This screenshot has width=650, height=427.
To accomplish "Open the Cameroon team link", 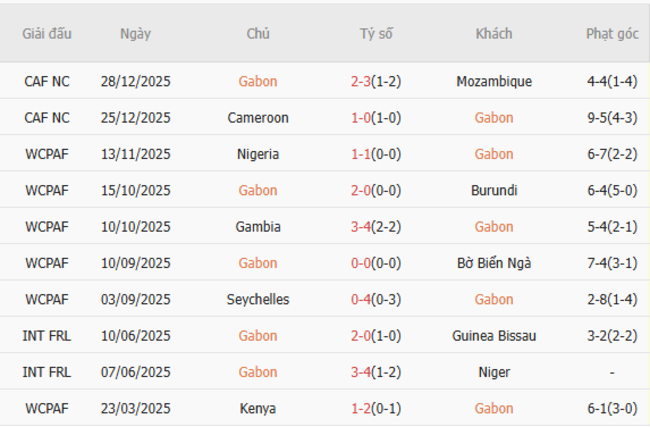I will point(258,118).
